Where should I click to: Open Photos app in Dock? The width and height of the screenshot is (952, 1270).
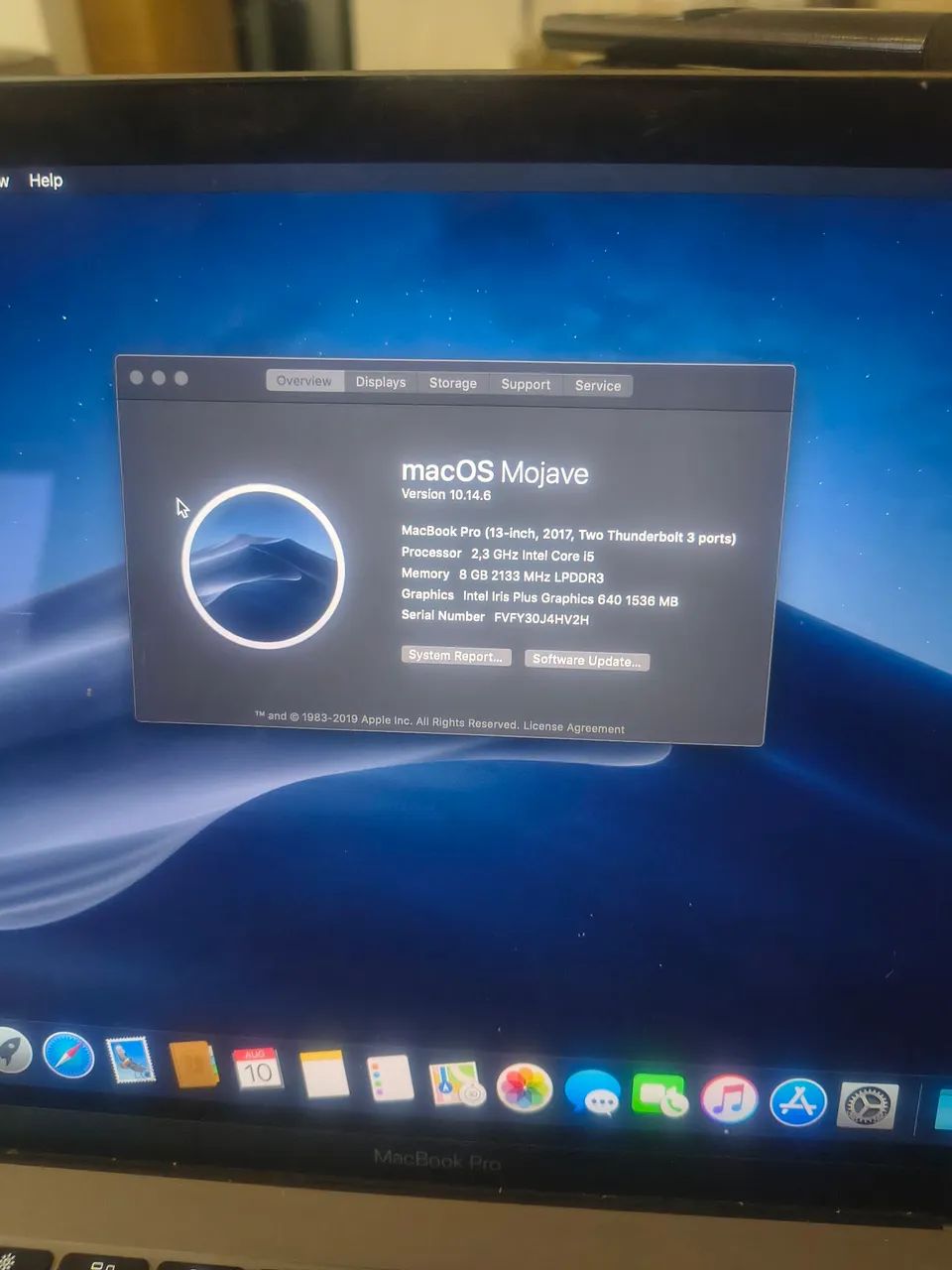coord(524,1088)
